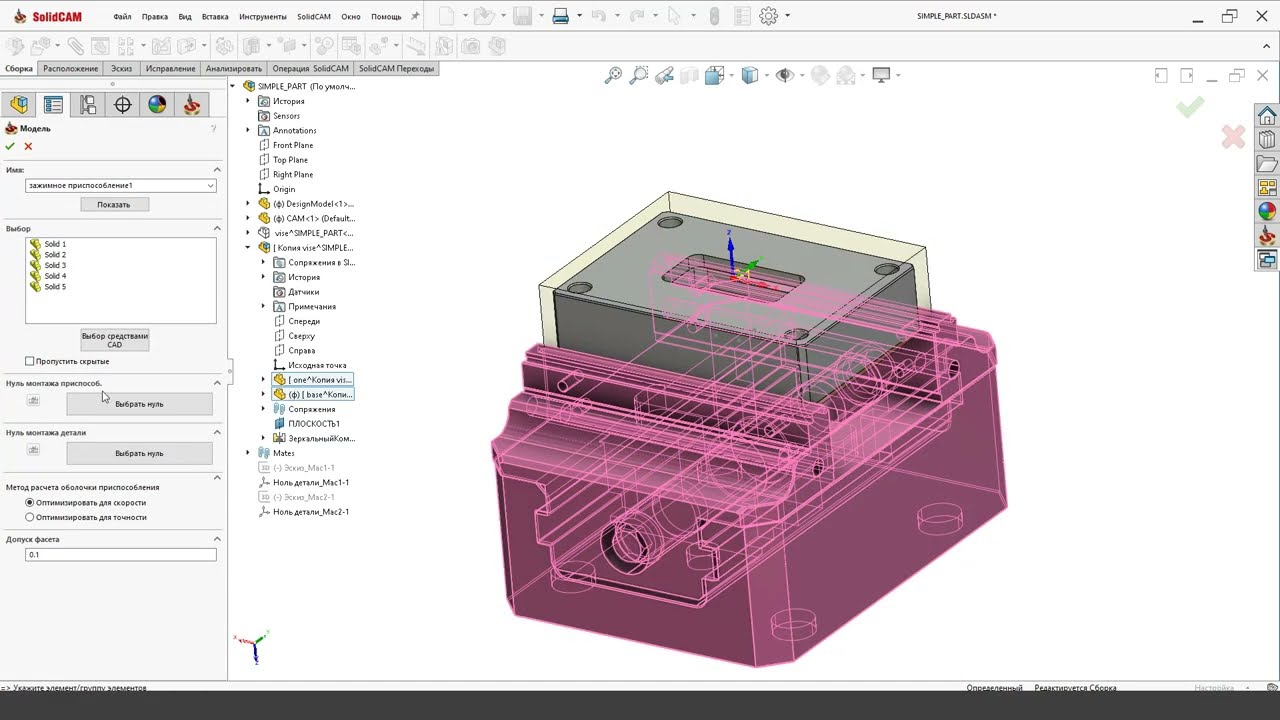Click the Options gear icon

768,16
